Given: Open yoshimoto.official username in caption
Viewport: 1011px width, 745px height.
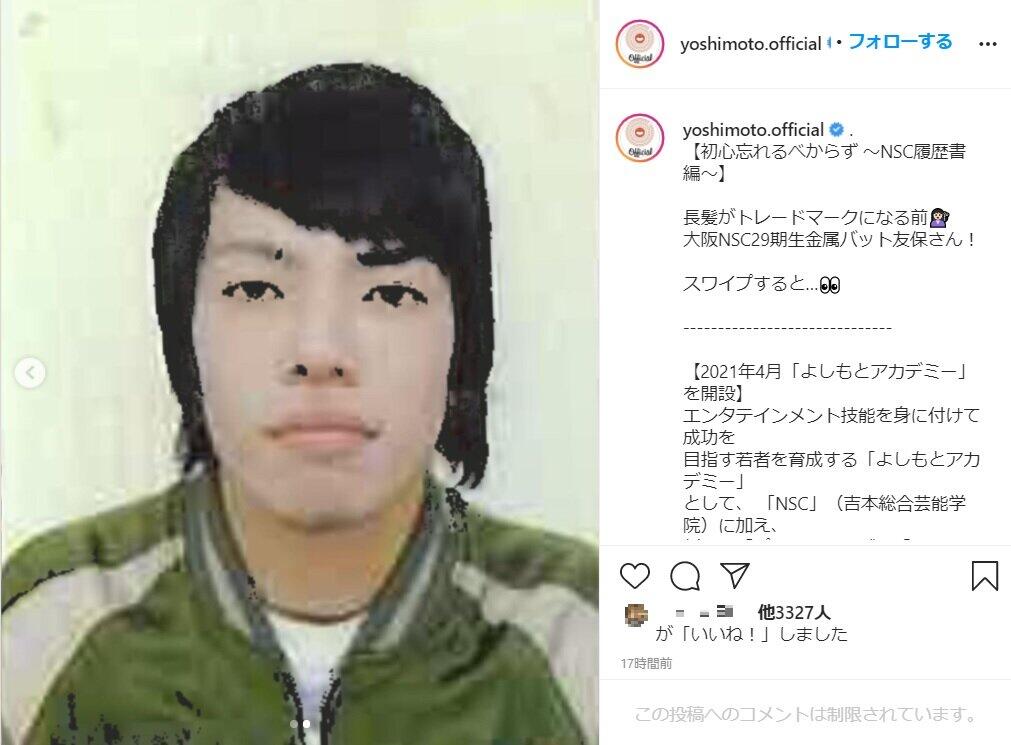Looking at the screenshot, I should [x=753, y=130].
